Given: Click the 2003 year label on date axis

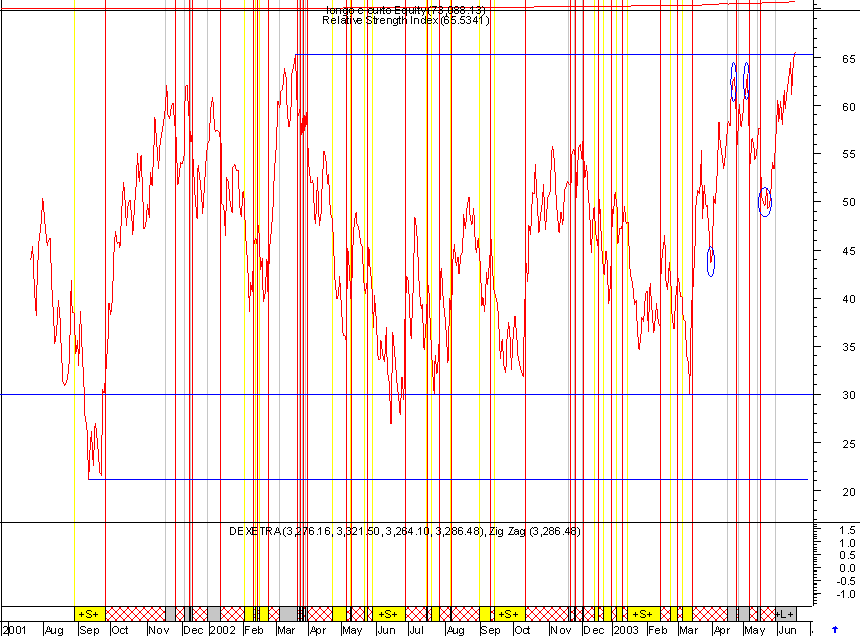Looking at the screenshot, I should [x=626, y=630].
